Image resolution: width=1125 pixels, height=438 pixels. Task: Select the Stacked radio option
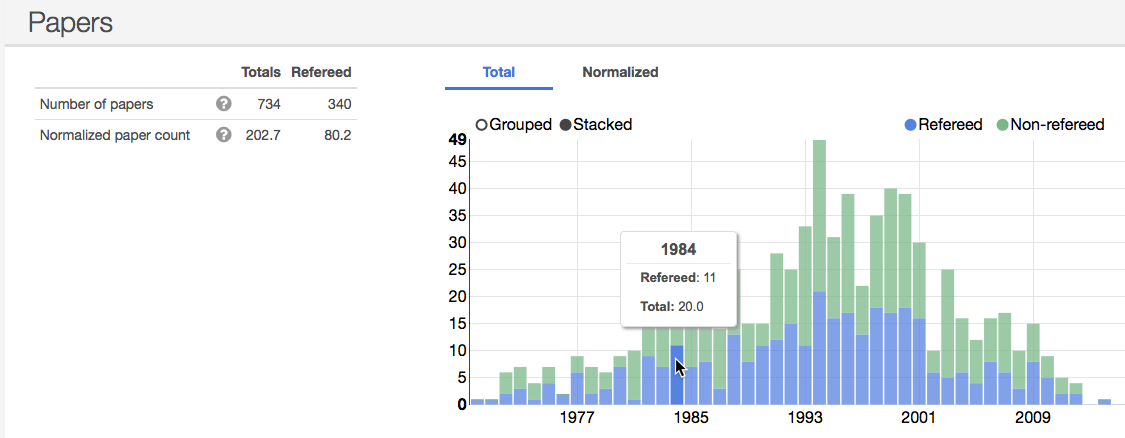click(x=566, y=125)
